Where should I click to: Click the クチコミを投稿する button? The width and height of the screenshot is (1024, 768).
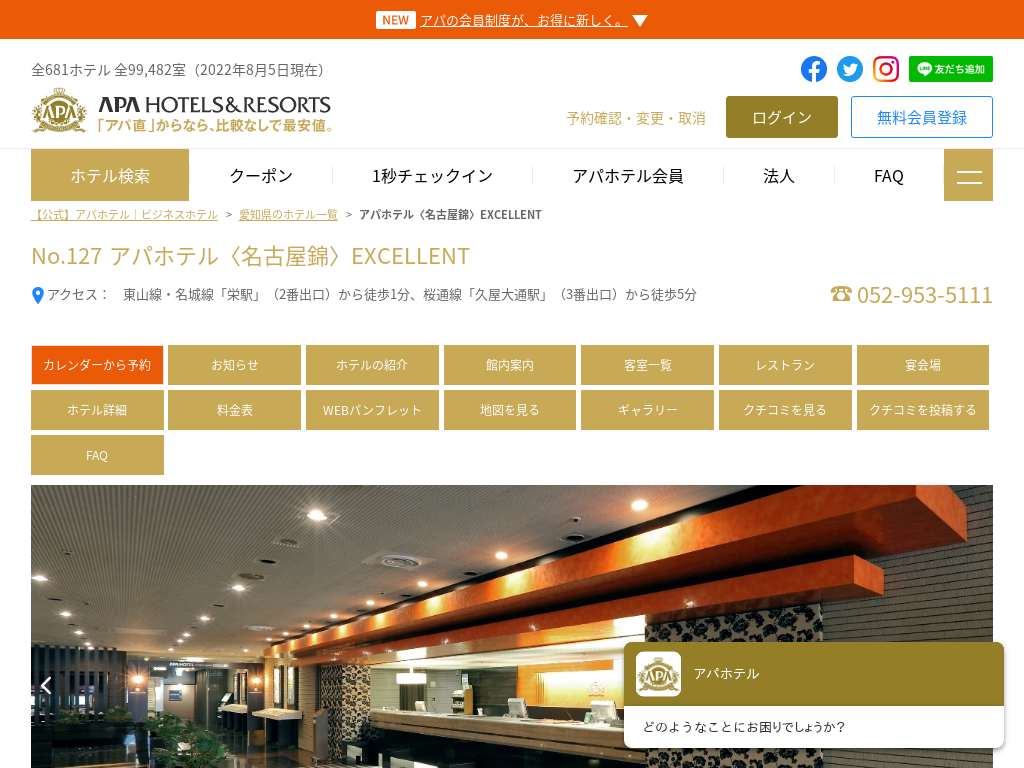(x=923, y=410)
